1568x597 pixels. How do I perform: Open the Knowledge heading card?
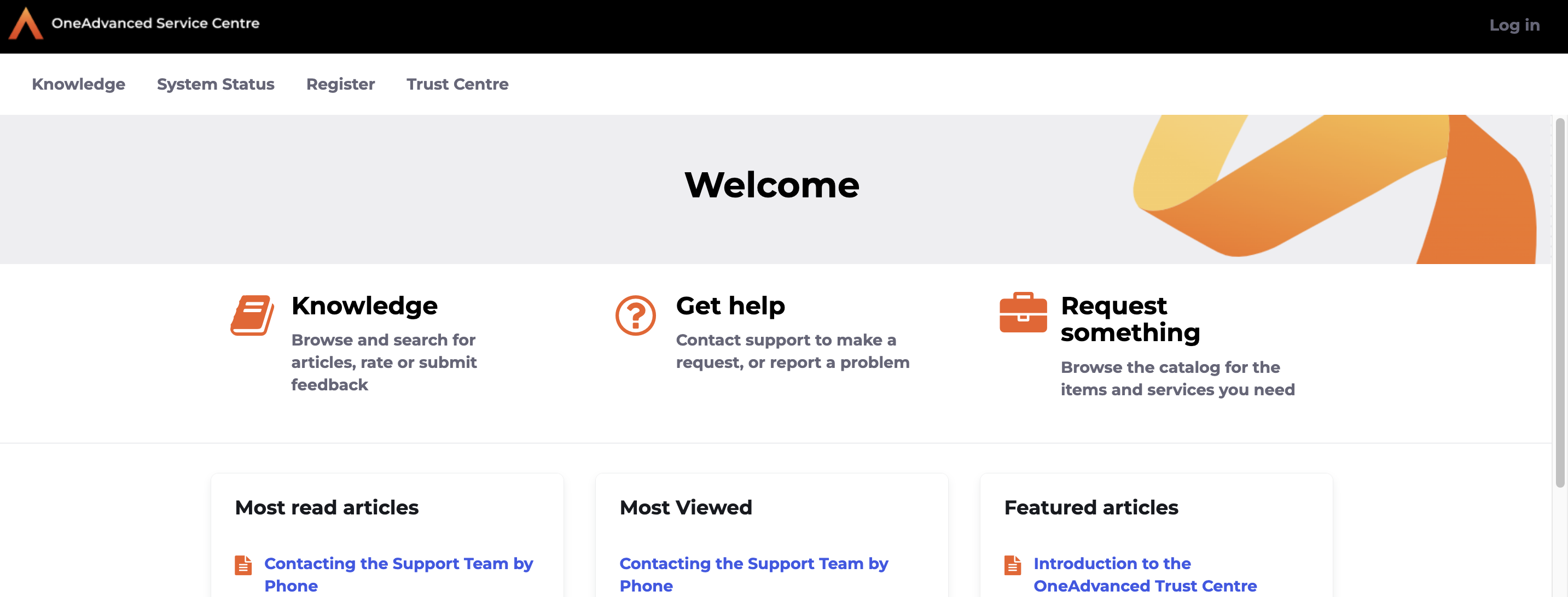364,305
